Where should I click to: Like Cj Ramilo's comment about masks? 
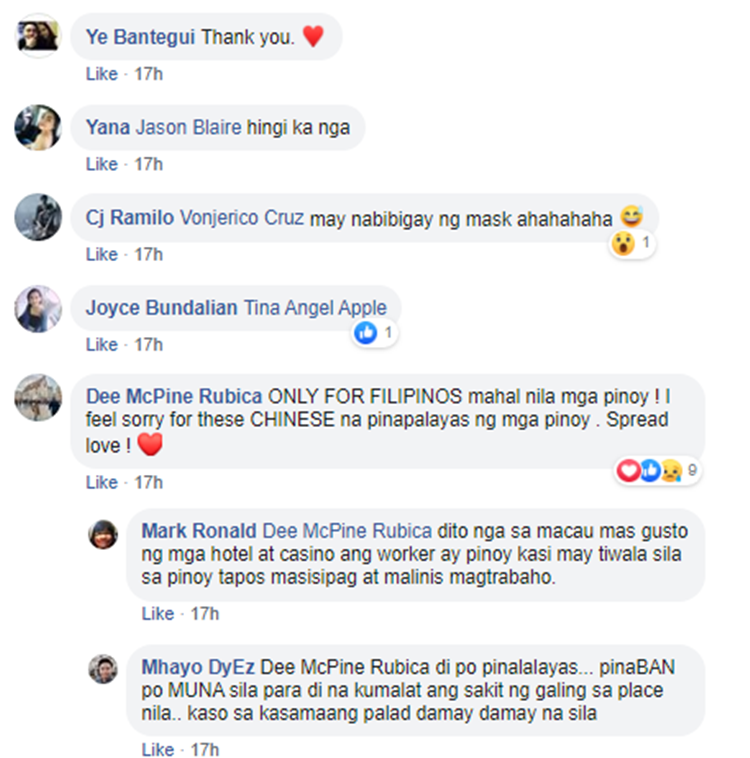coord(102,254)
